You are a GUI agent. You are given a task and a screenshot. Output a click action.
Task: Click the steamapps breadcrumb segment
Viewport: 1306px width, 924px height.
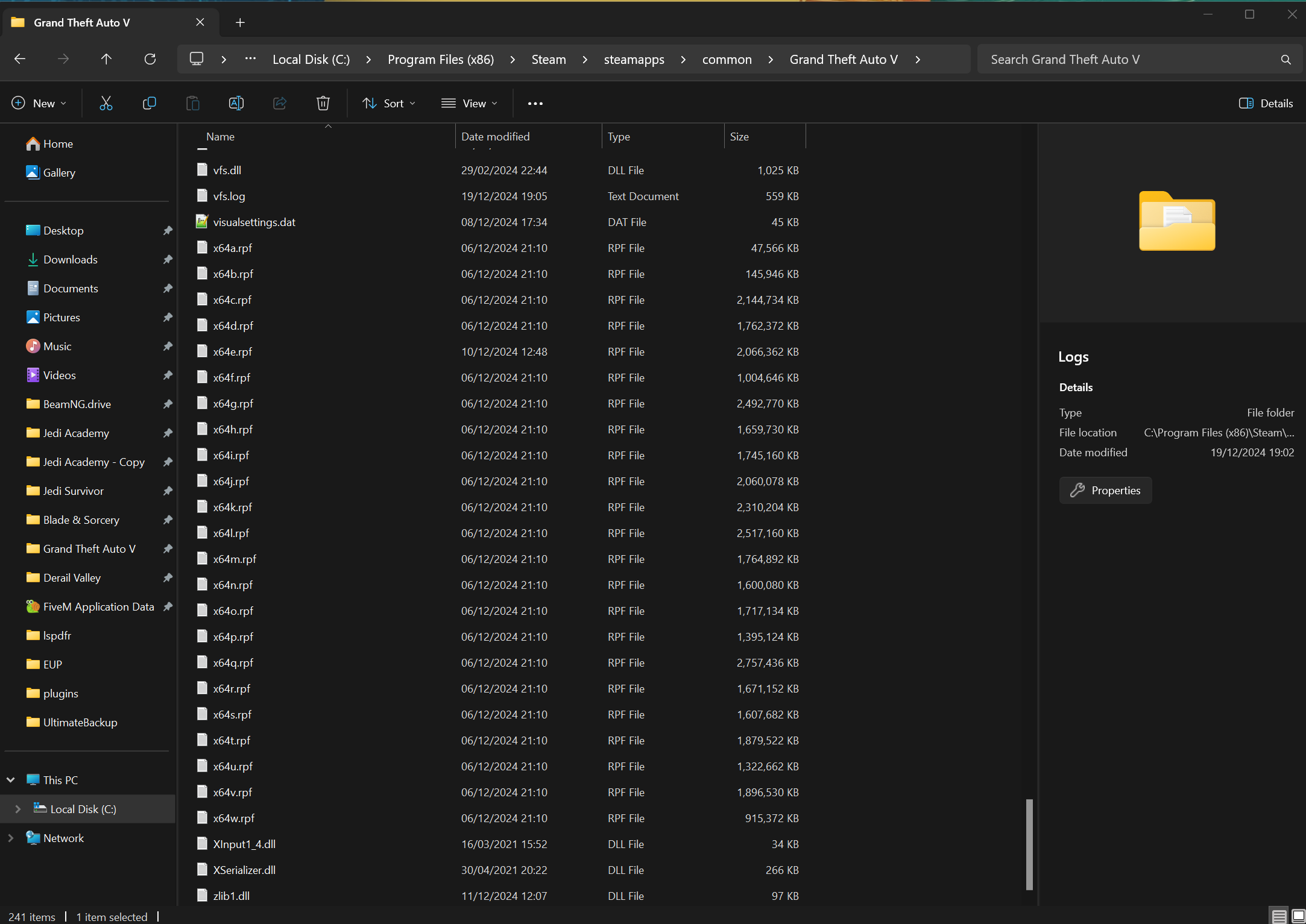click(634, 59)
